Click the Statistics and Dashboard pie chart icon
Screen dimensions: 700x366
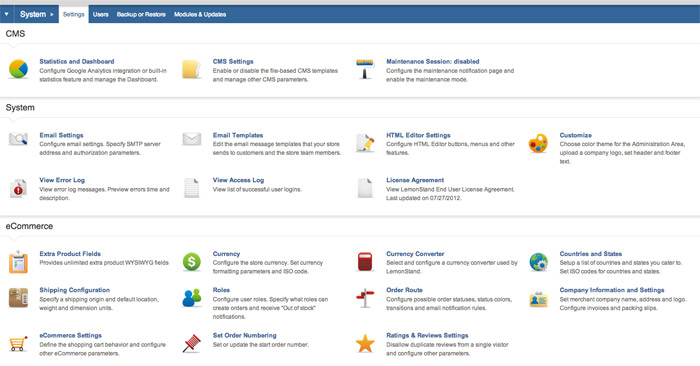[x=18, y=69]
